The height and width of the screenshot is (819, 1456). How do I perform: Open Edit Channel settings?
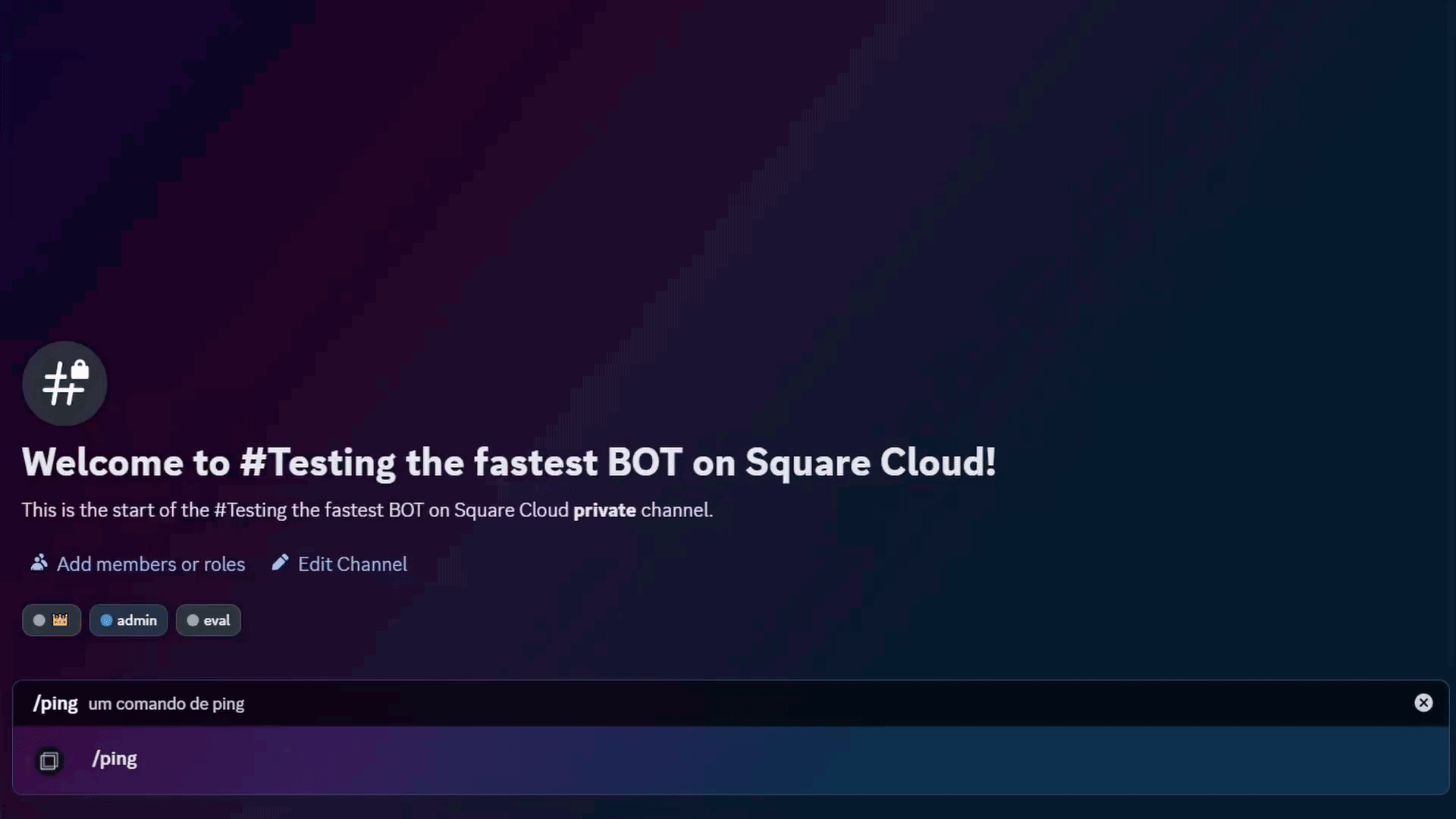point(340,564)
